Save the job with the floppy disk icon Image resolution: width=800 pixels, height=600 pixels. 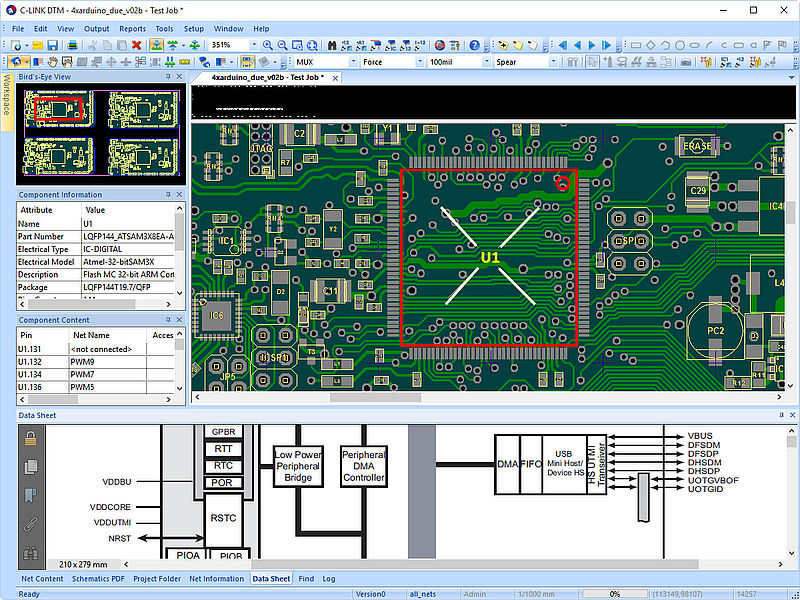(x=52, y=45)
